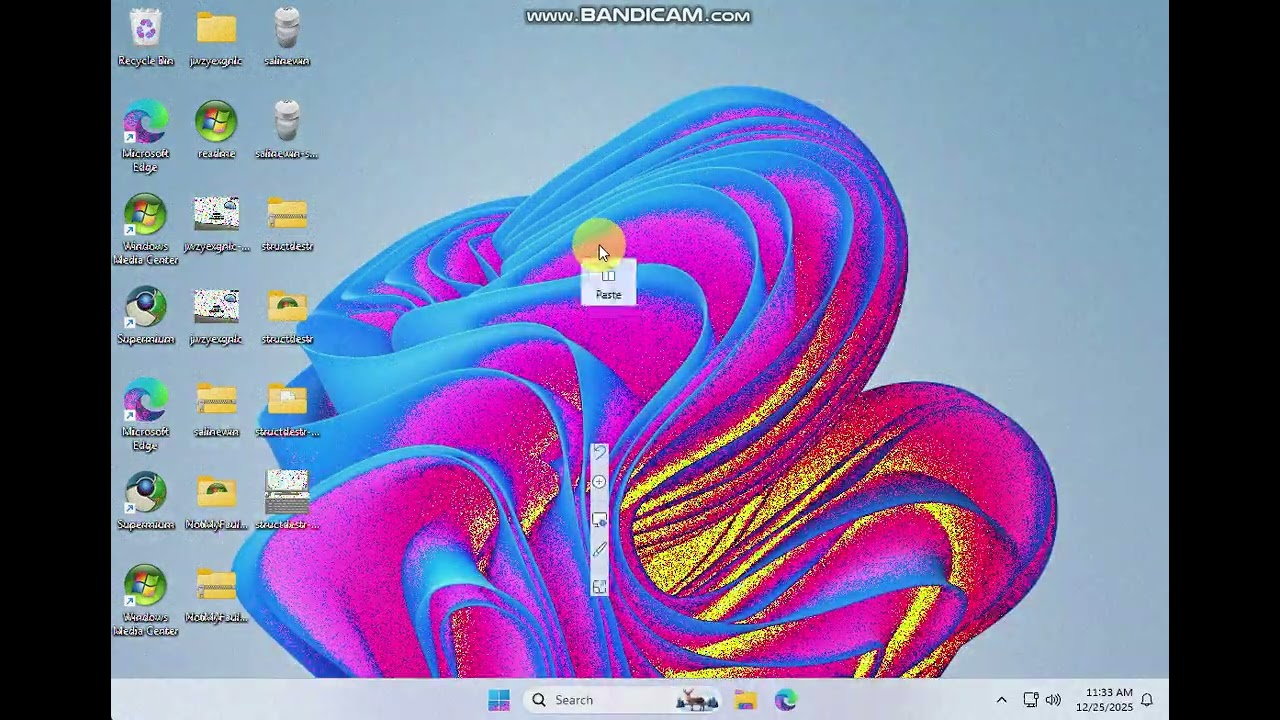Select the NotMyFaul... zipped folder

point(216,595)
